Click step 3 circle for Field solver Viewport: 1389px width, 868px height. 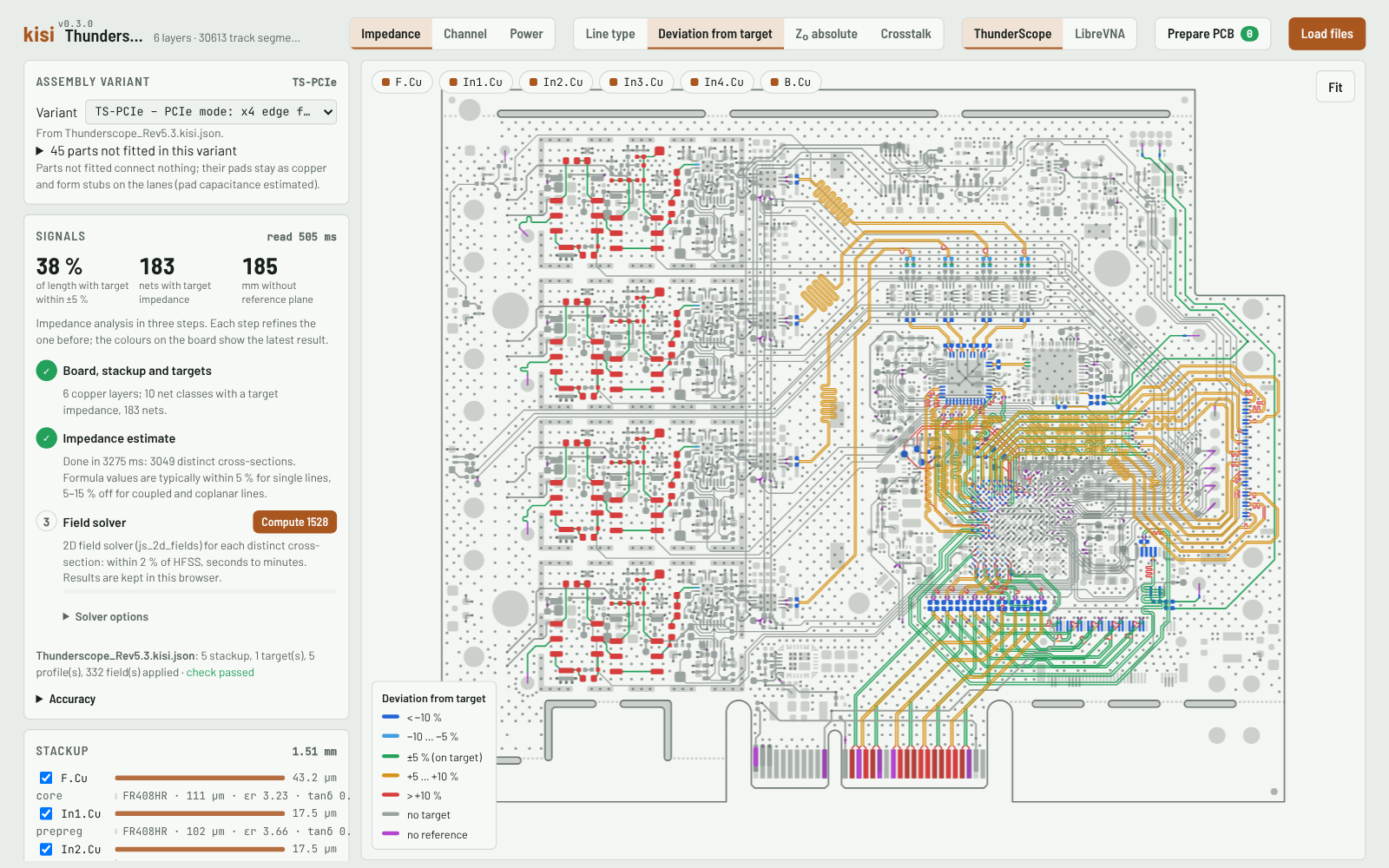click(47, 522)
